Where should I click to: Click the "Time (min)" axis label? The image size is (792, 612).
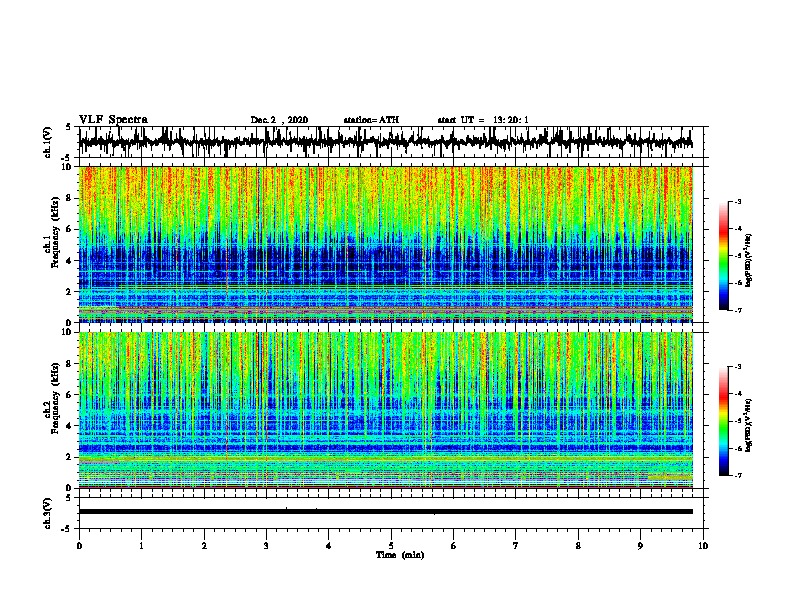pos(400,555)
